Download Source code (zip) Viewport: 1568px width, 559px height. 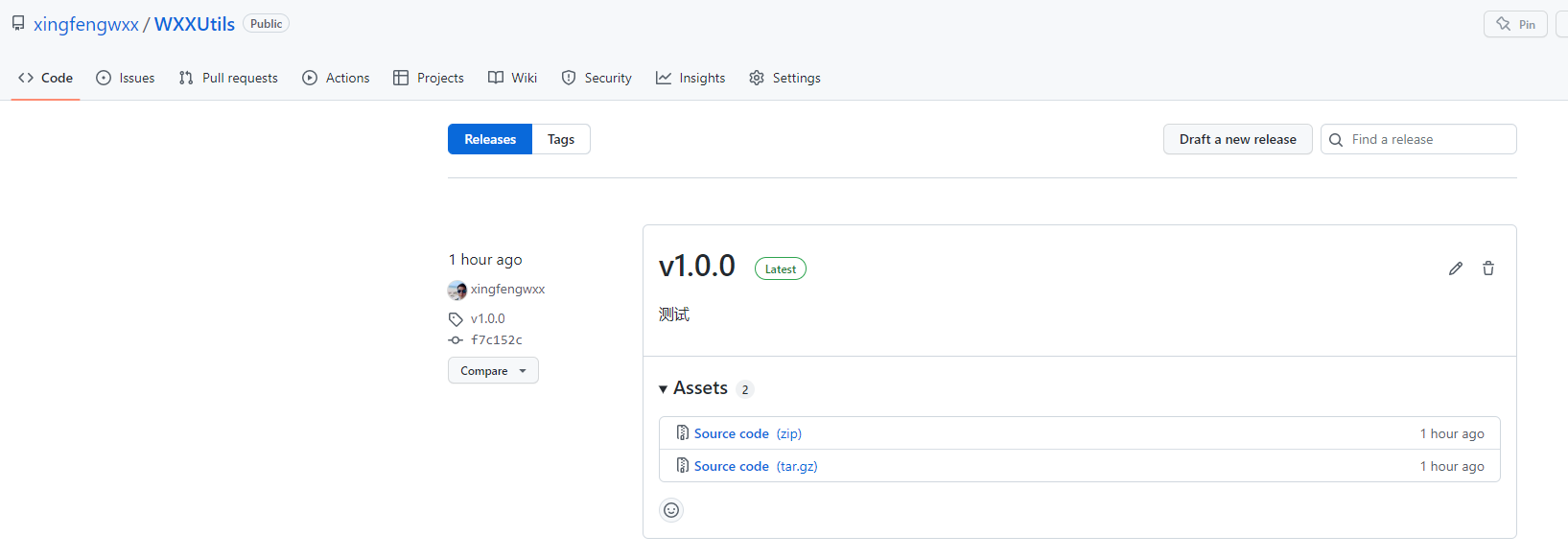[748, 433]
